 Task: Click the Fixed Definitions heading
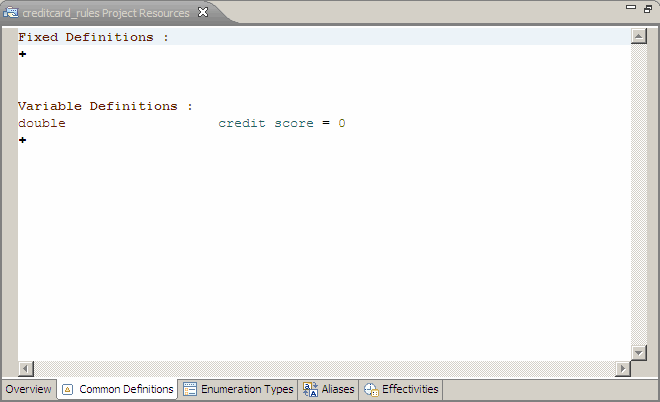point(93,37)
